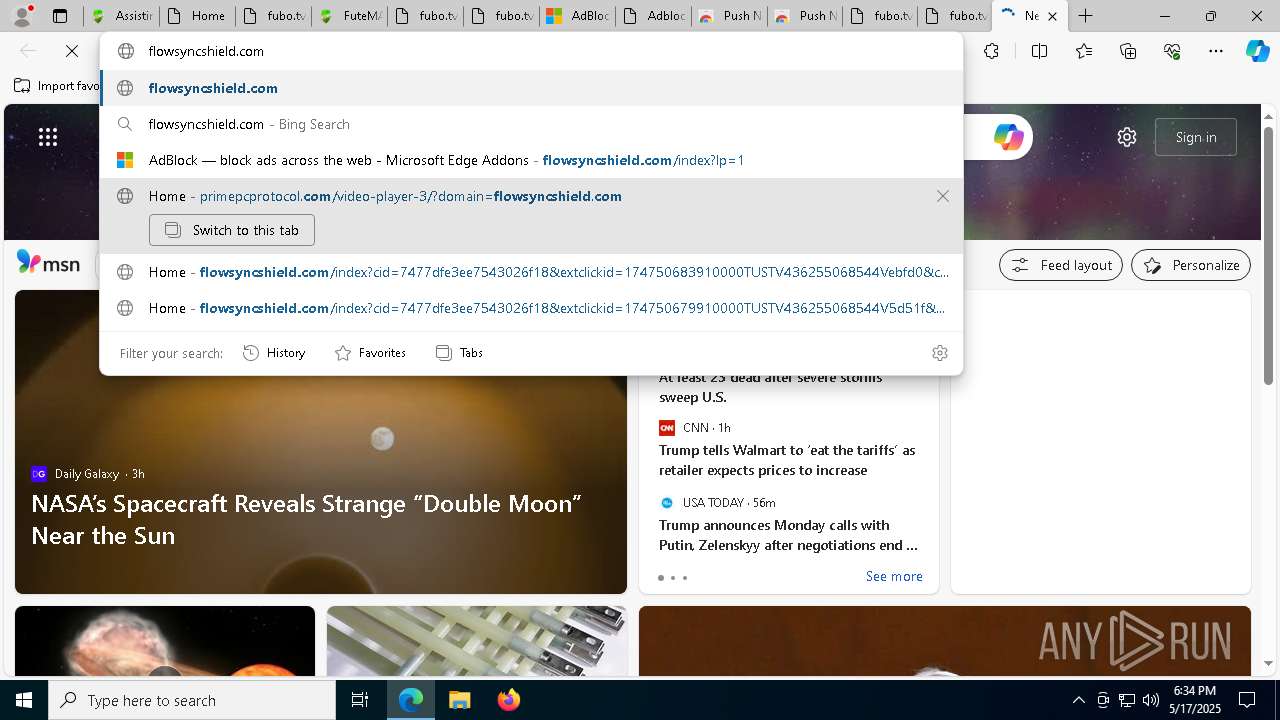Open the notification center icon
The image size is (1280, 720).
tap(1247, 700)
